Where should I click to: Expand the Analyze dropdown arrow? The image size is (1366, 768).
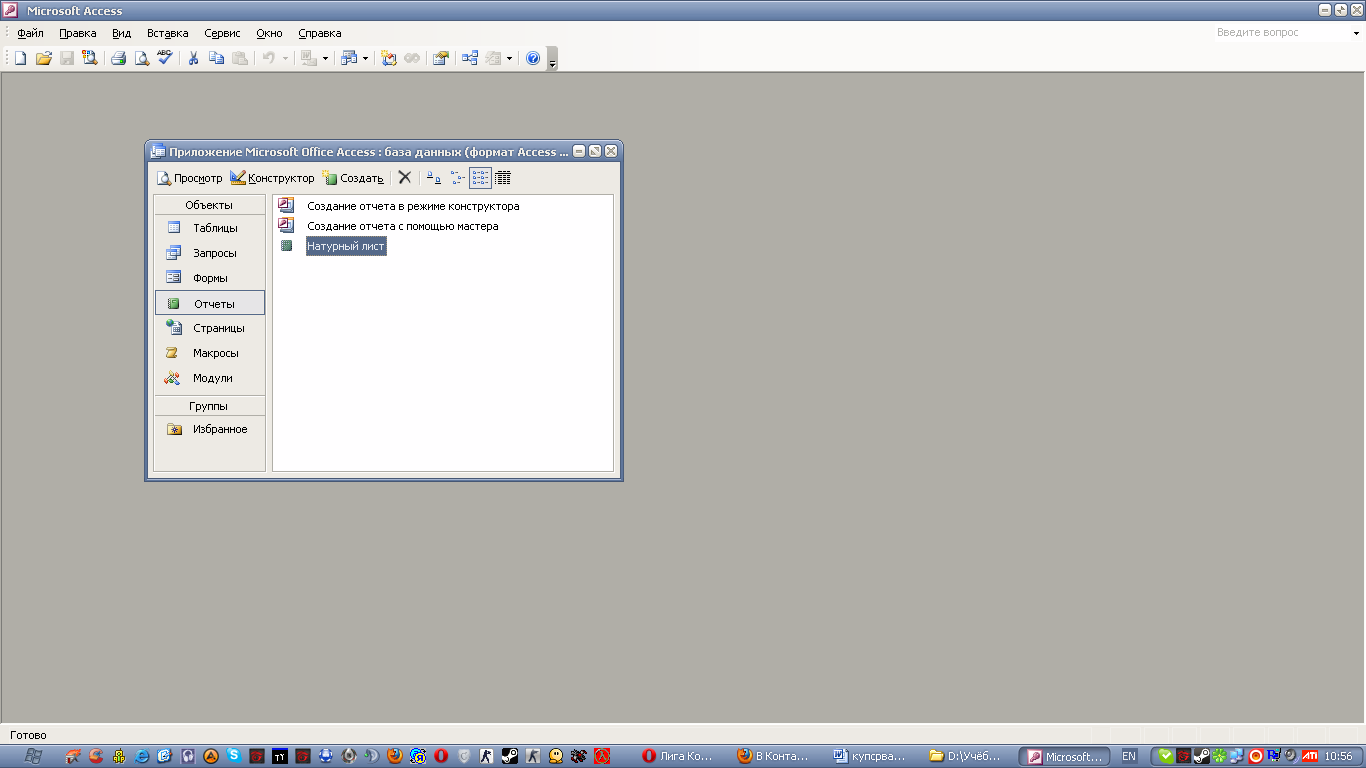[x=365, y=58]
